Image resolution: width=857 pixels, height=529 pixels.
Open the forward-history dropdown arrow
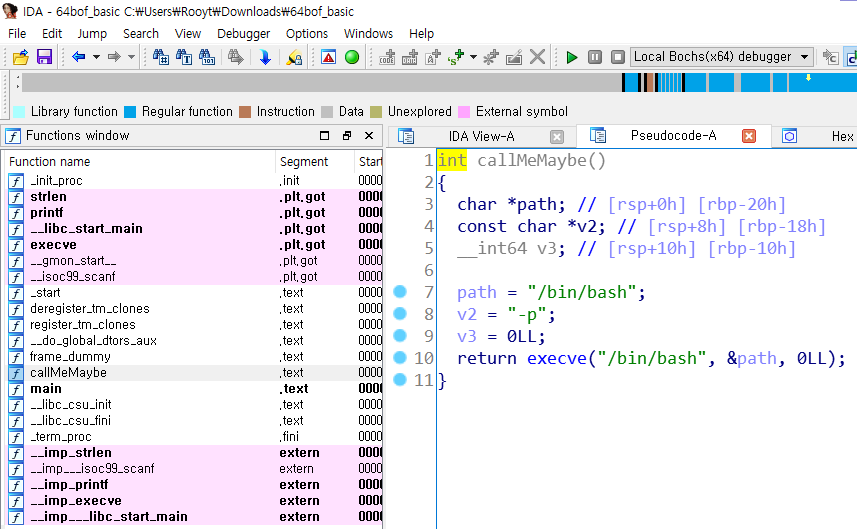[131, 57]
